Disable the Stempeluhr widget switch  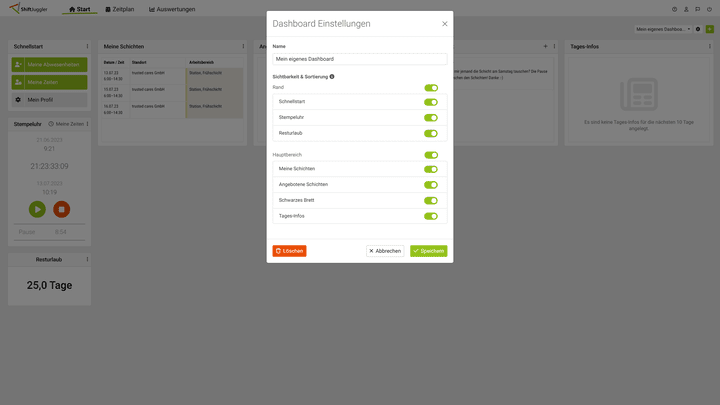(x=431, y=118)
